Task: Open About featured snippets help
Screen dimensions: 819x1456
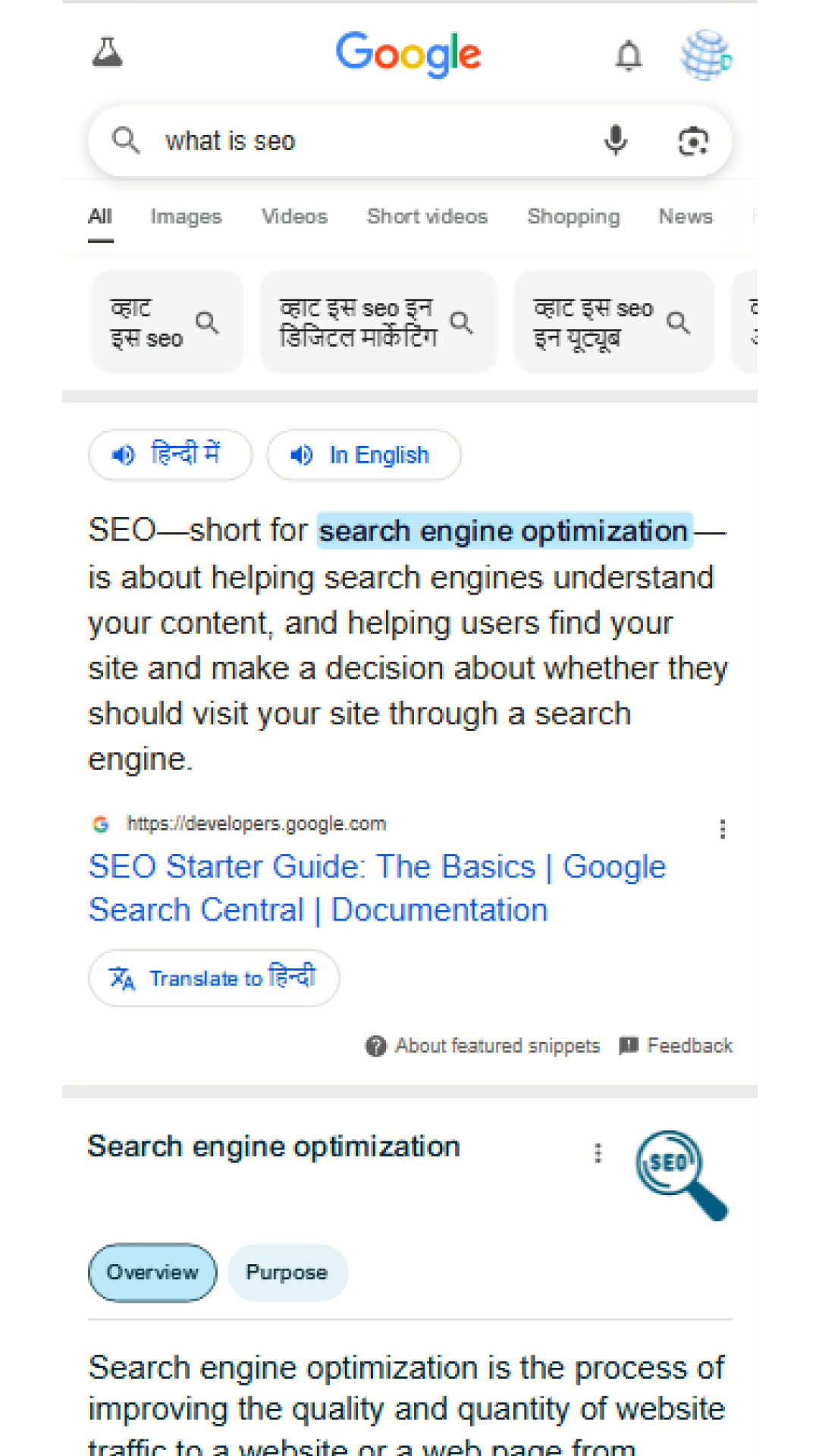Action: [x=482, y=1046]
